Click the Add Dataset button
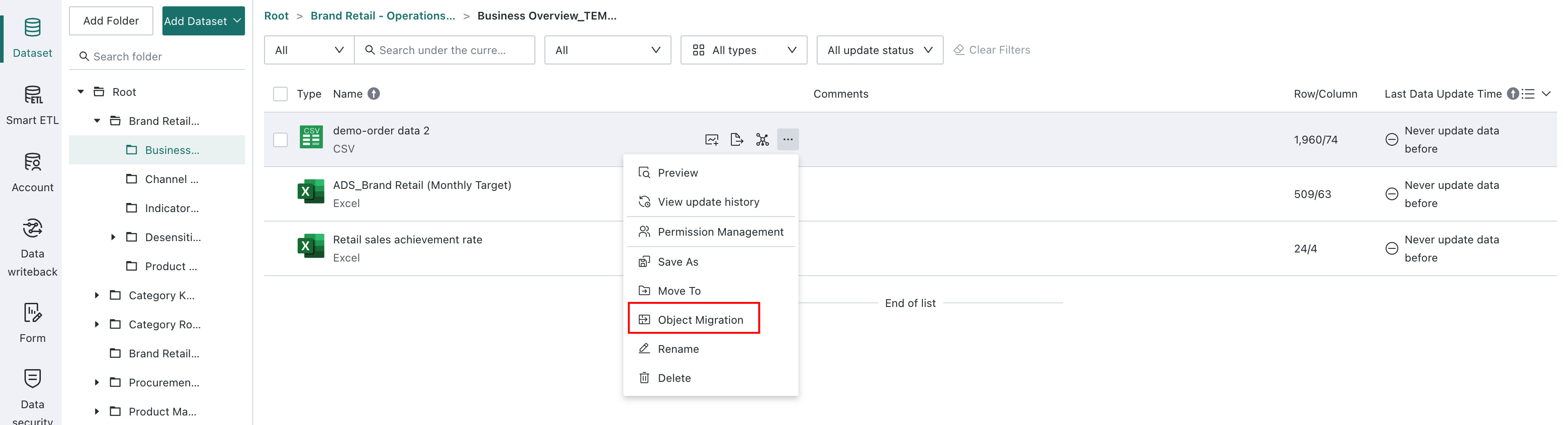The image size is (1568, 425). pos(203,21)
